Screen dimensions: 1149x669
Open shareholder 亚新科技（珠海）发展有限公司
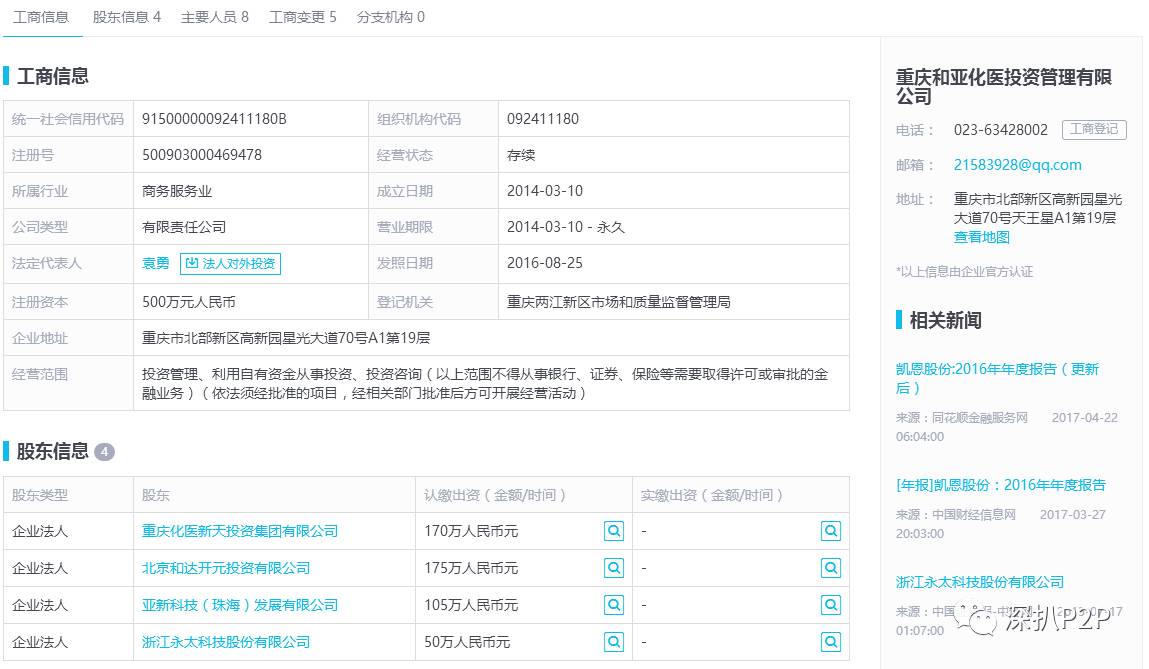click(240, 605)
